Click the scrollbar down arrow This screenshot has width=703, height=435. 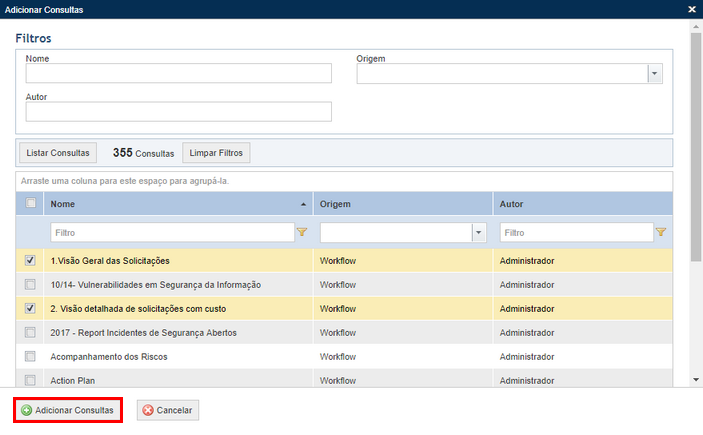(x=696, y=380)
